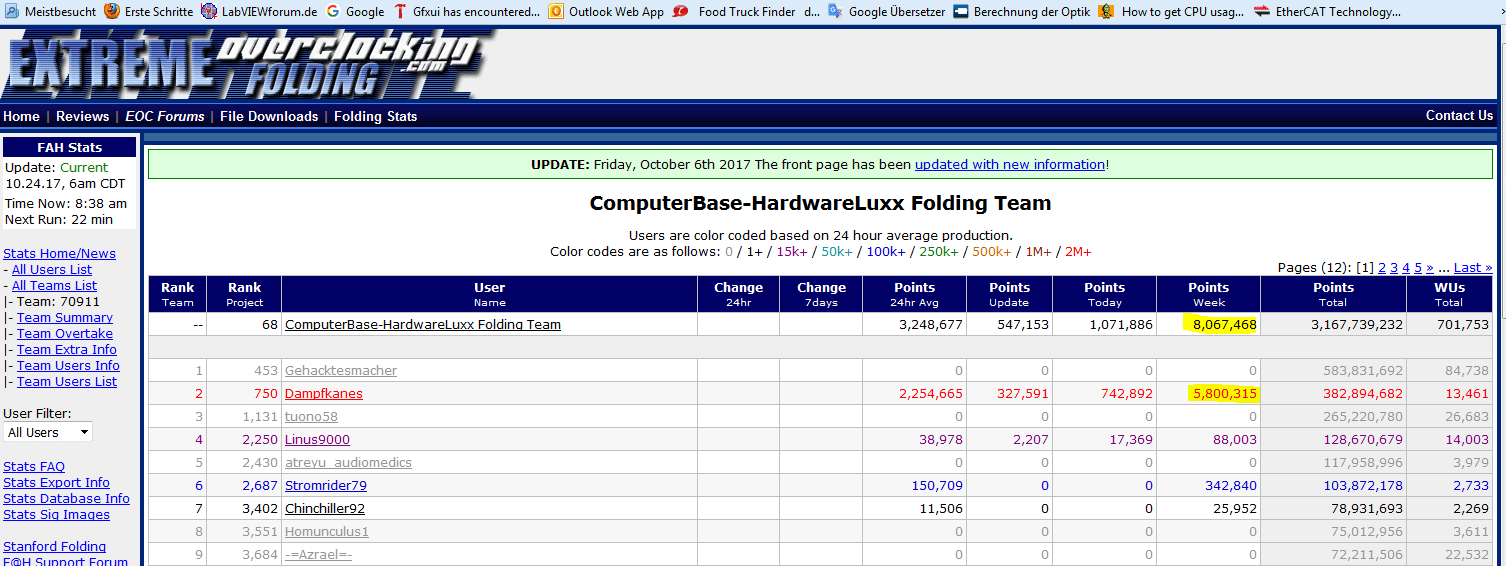Open EOC Forums in navigation bar

[164, 116]
